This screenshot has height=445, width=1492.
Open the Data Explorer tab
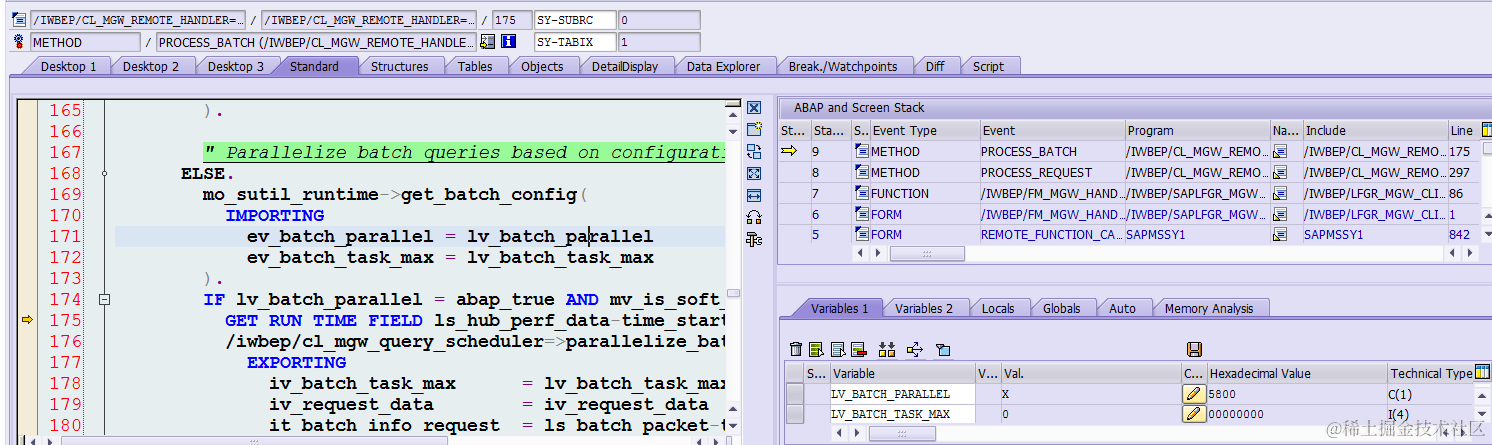[x=723, y=66]
